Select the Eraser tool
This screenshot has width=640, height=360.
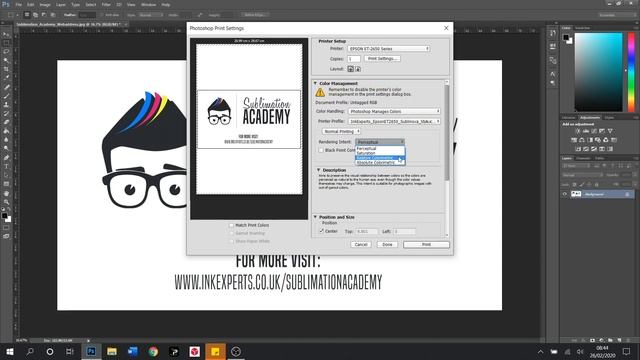coord(6,122)
